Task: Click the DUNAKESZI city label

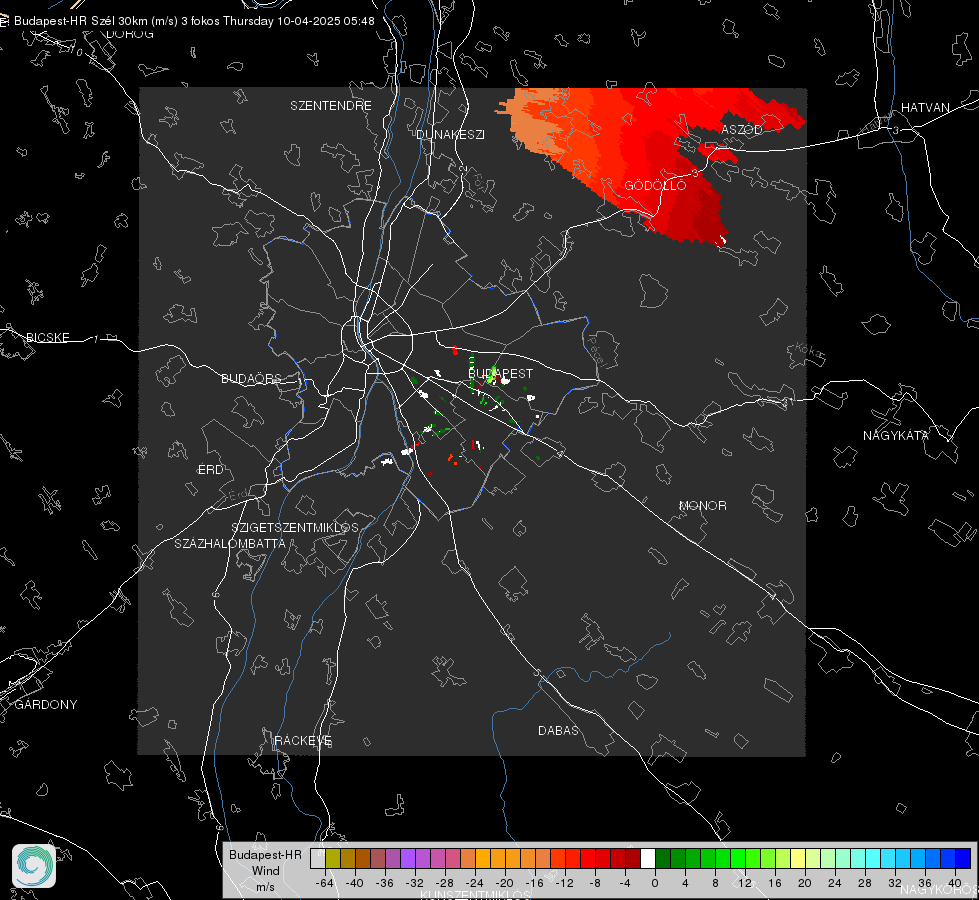Action: [x=450, y=134]
